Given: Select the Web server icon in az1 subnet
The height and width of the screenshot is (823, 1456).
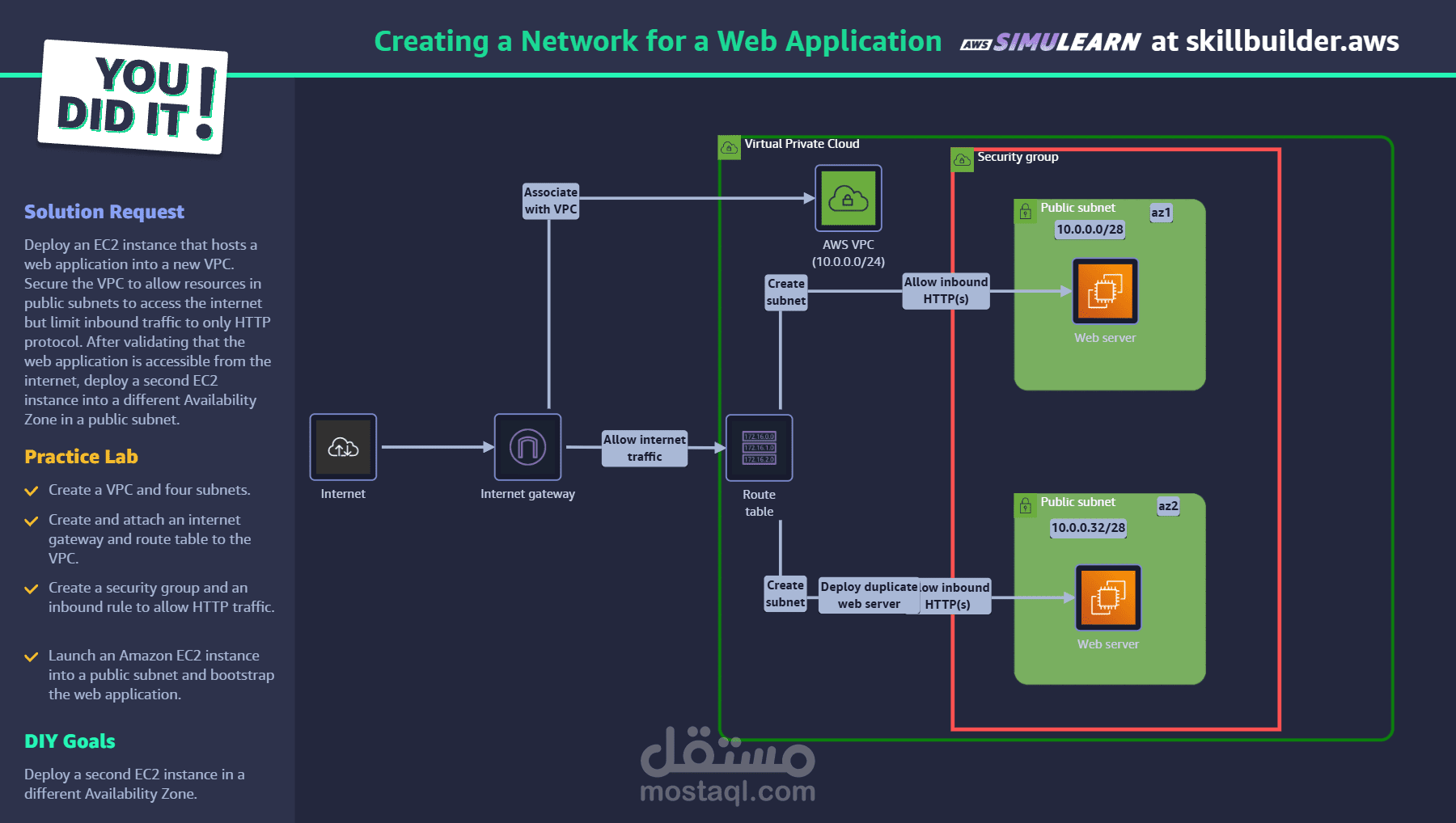Looking at the screenshot, I should tap(1105, 291).
